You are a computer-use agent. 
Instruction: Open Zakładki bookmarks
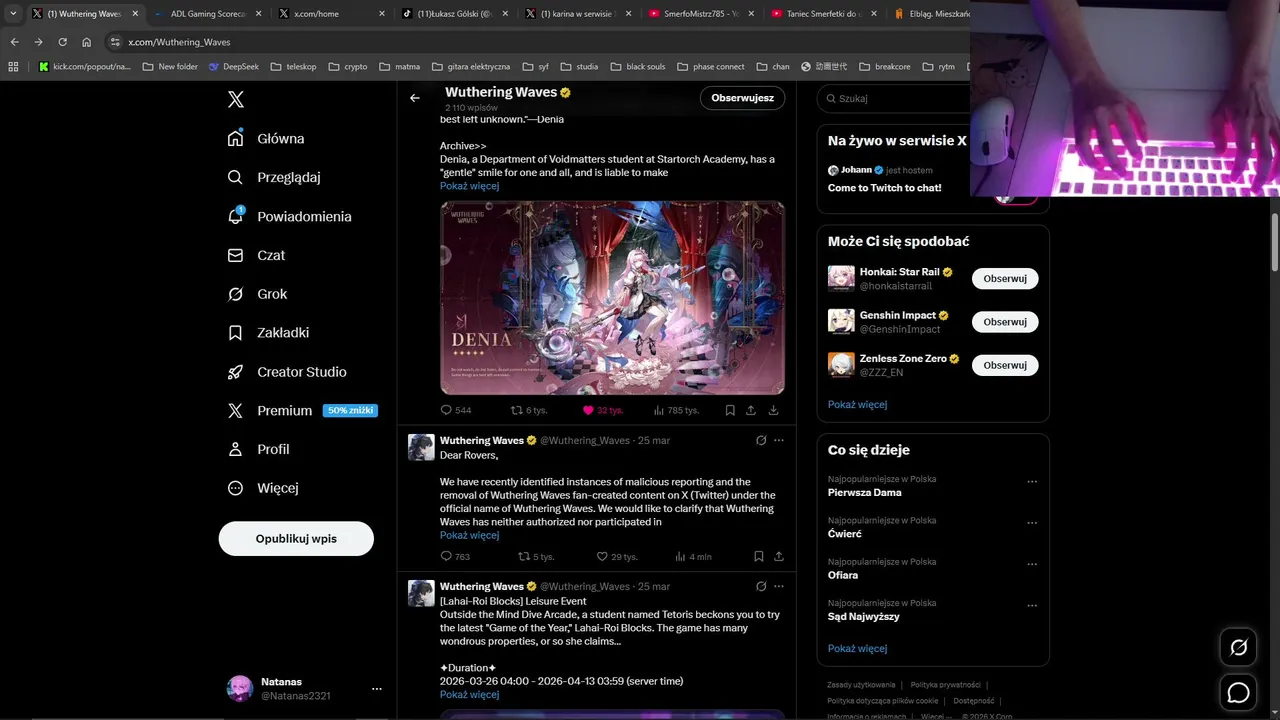click(x=268, y=332)
